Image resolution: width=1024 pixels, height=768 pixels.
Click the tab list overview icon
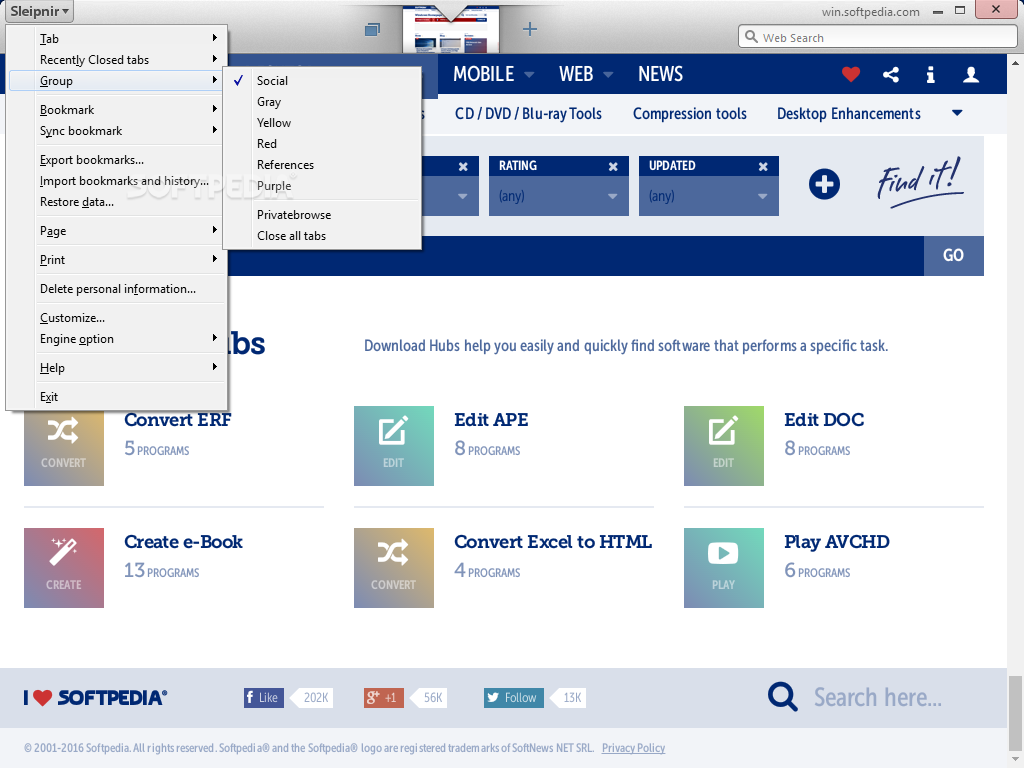372,29
